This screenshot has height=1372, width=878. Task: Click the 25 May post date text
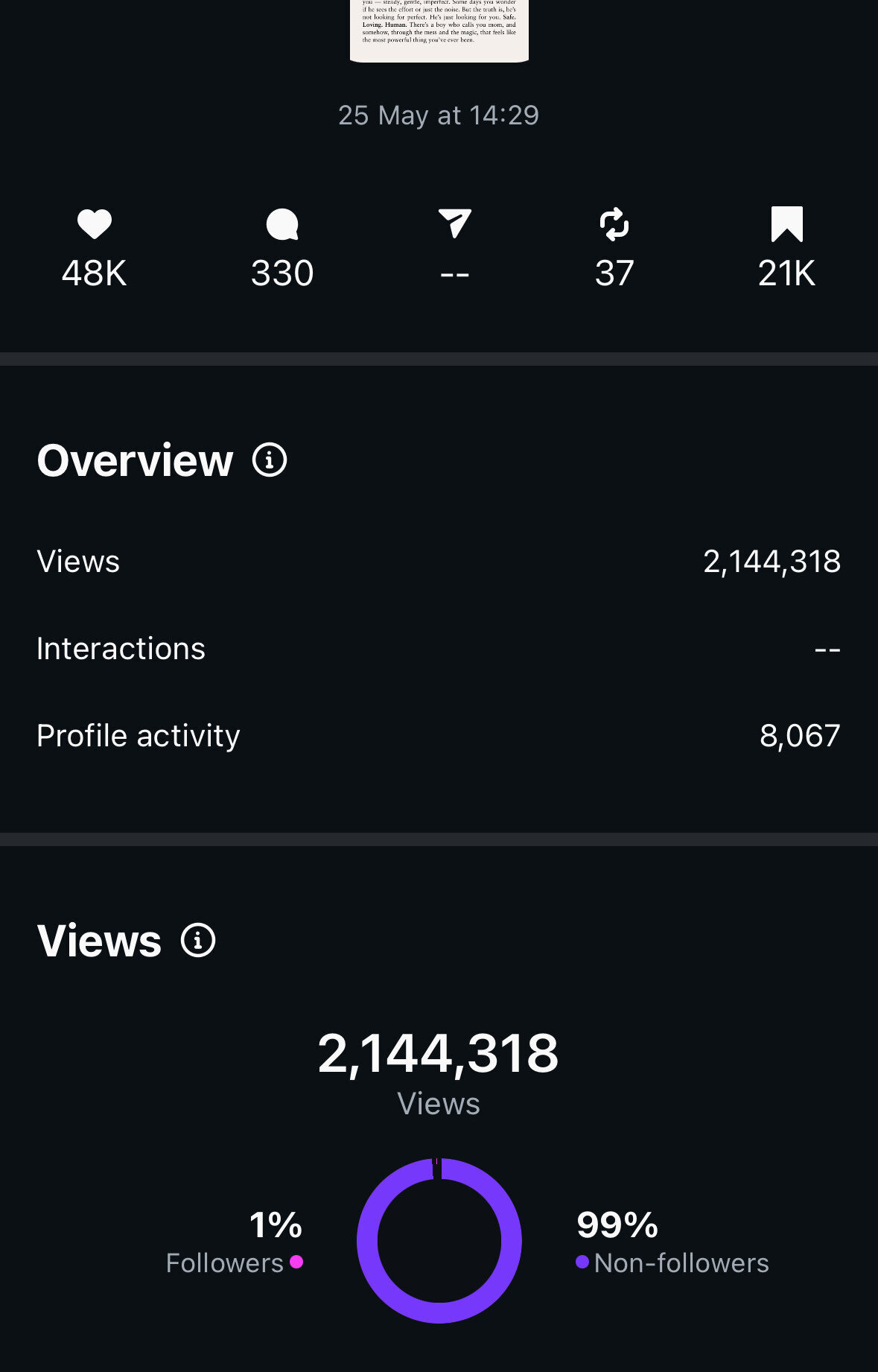tap(439, 115)
